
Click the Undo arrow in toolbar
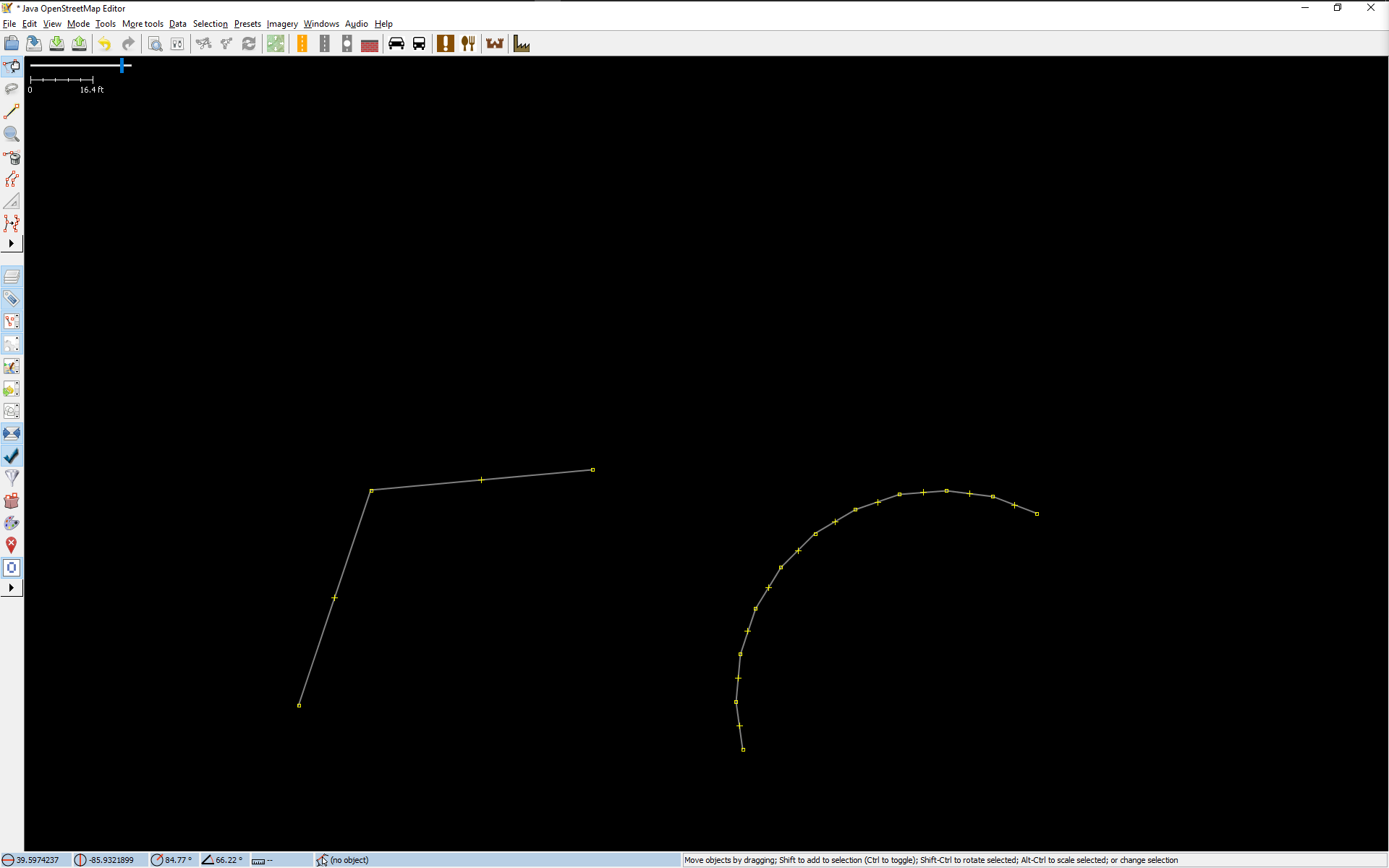105,44
